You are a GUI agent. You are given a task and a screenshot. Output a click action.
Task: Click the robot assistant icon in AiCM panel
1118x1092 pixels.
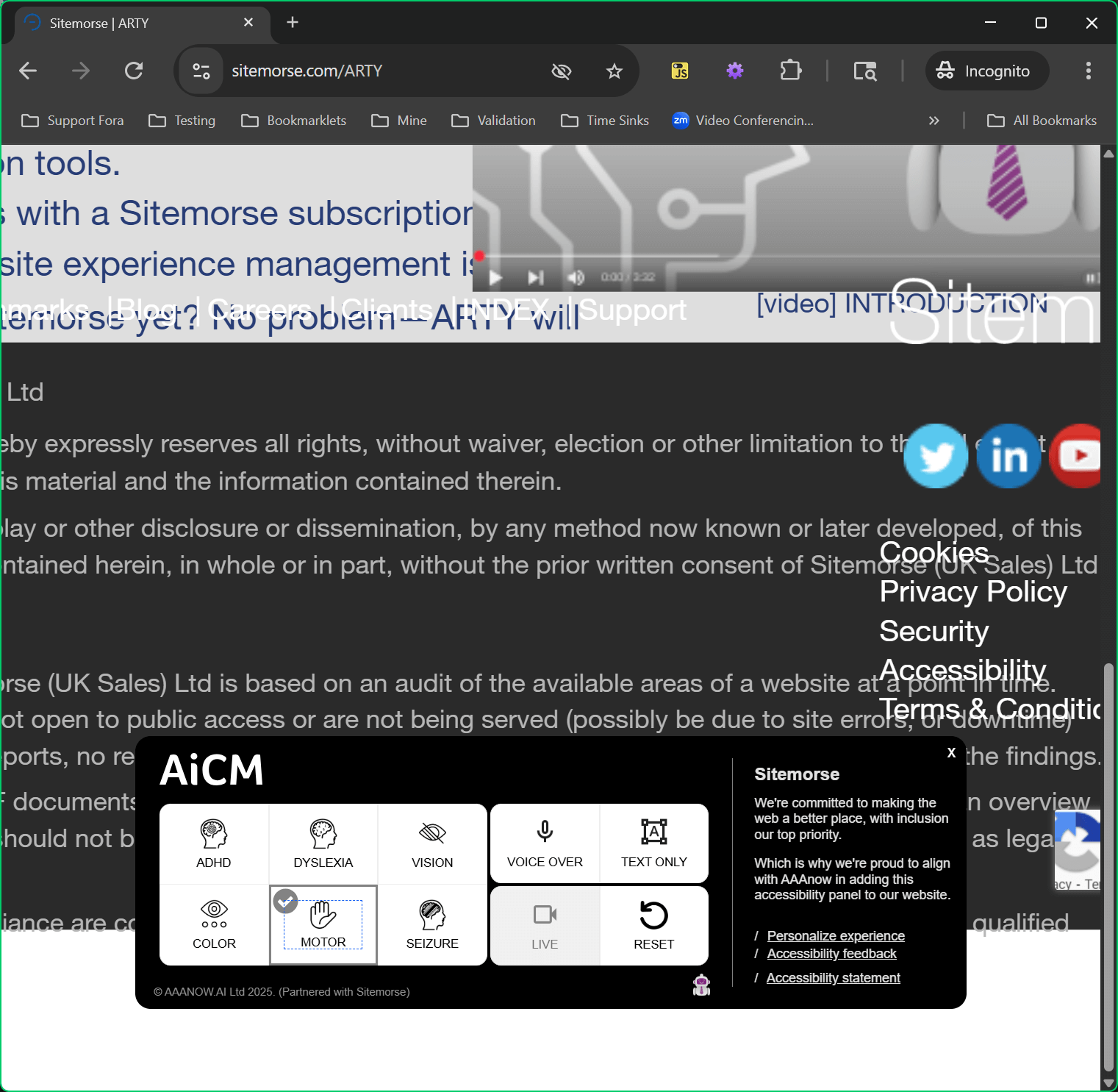click(x=702, y=985)
